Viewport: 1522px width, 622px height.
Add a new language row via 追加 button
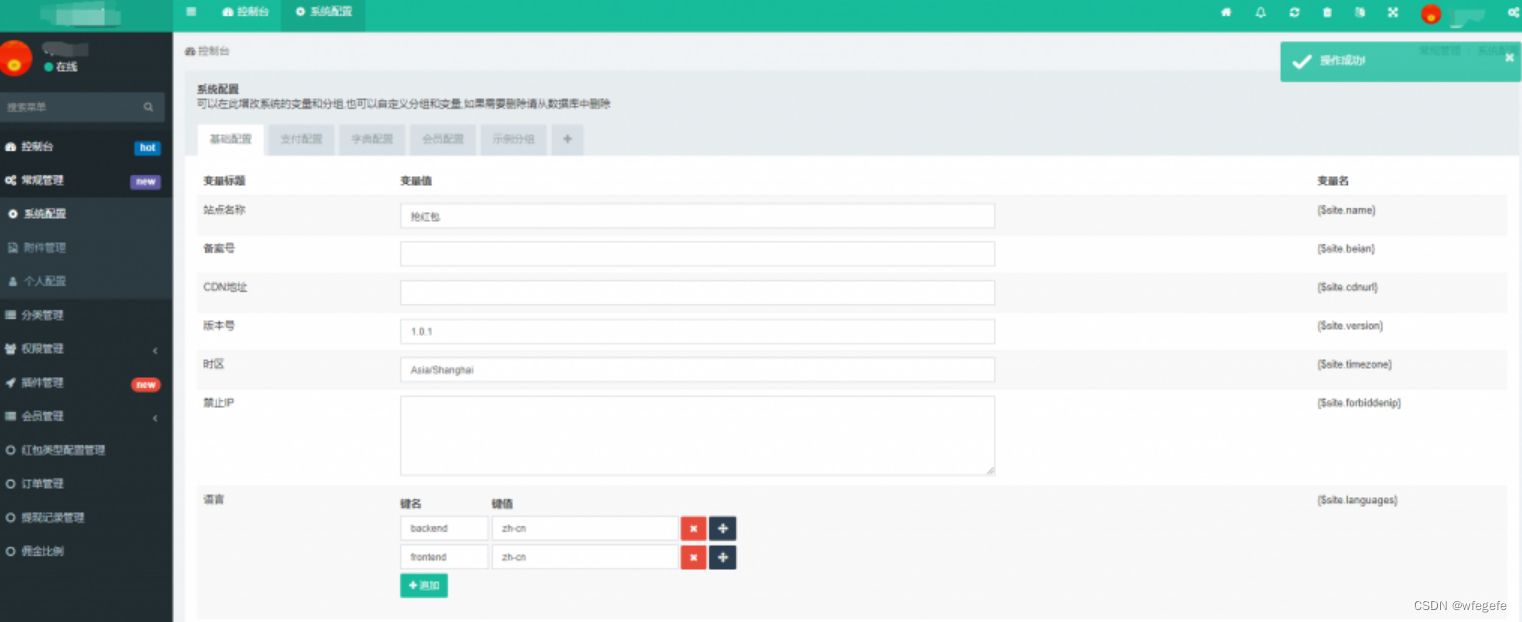pos(424,586)
